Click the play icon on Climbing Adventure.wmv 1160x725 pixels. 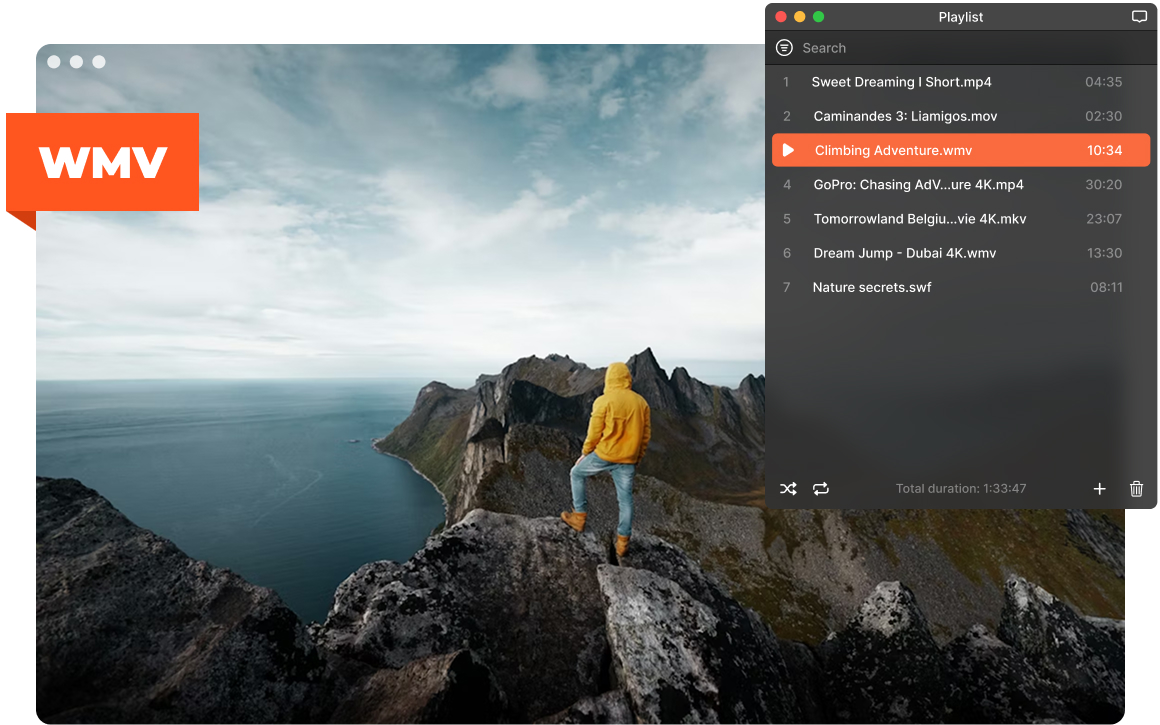789,150
